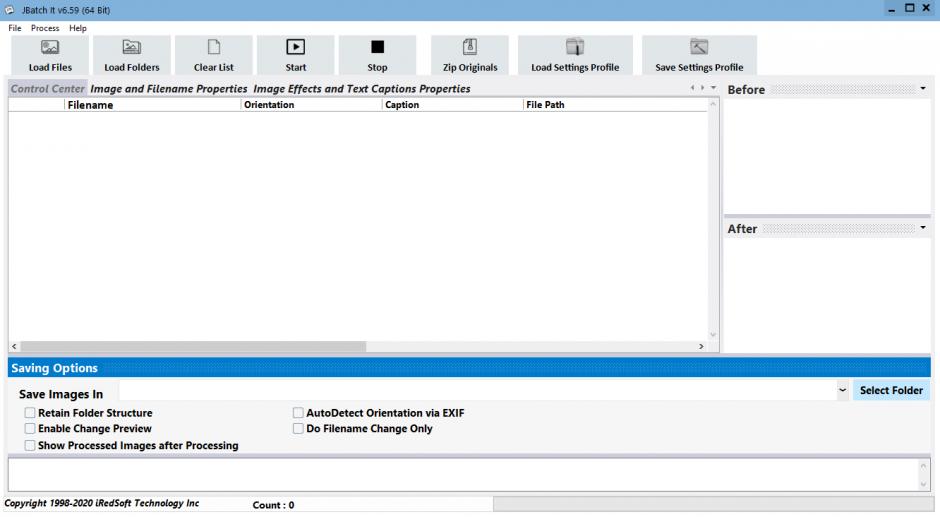Stop processing with the black square icon

[x=377, y=47]
